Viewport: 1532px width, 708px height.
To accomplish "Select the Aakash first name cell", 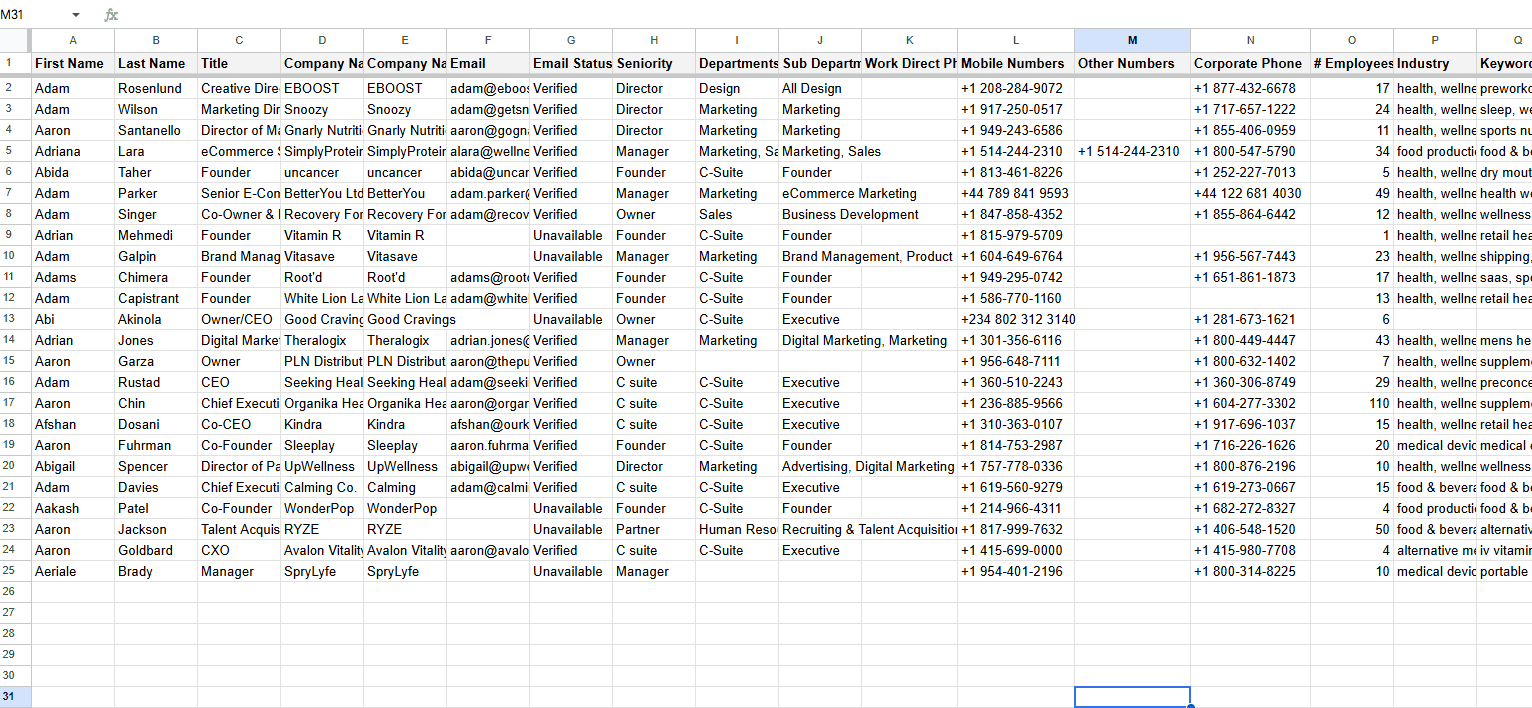I will (x=73, y=508).
